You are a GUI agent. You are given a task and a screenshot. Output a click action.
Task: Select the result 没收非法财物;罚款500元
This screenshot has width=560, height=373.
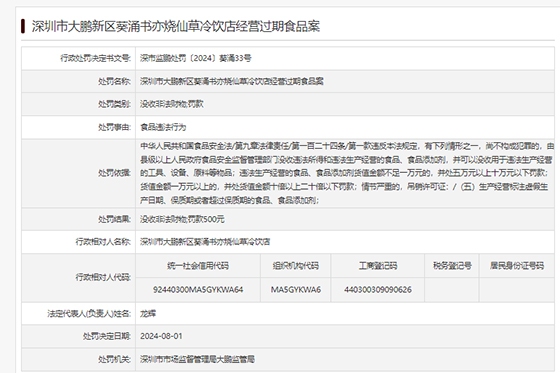[182, 219]
